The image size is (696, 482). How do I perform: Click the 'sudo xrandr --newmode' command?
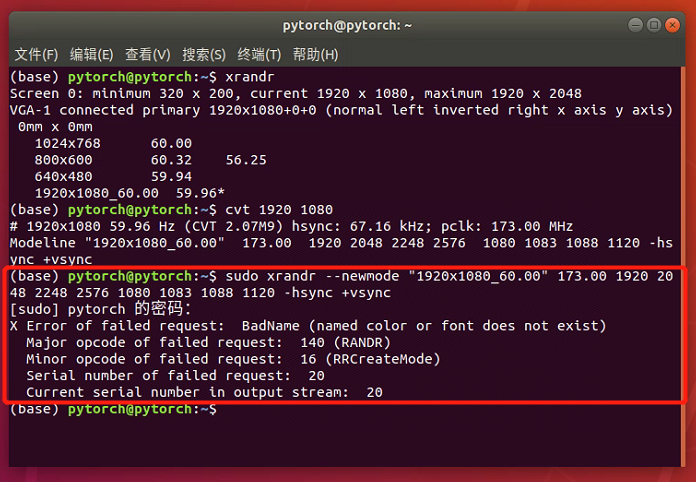pyautogui.click(x=312, y=276)
